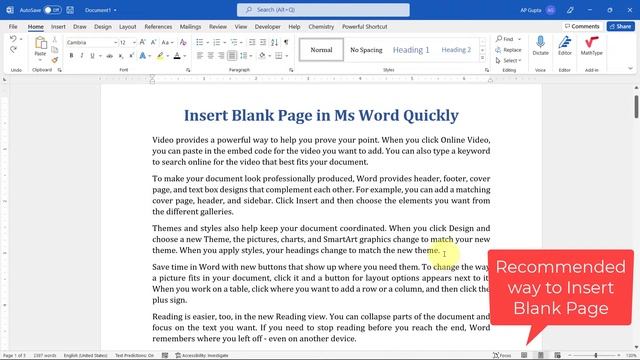Launch the MathType add-in
This screenshot has width=640, height=360.
591,45
